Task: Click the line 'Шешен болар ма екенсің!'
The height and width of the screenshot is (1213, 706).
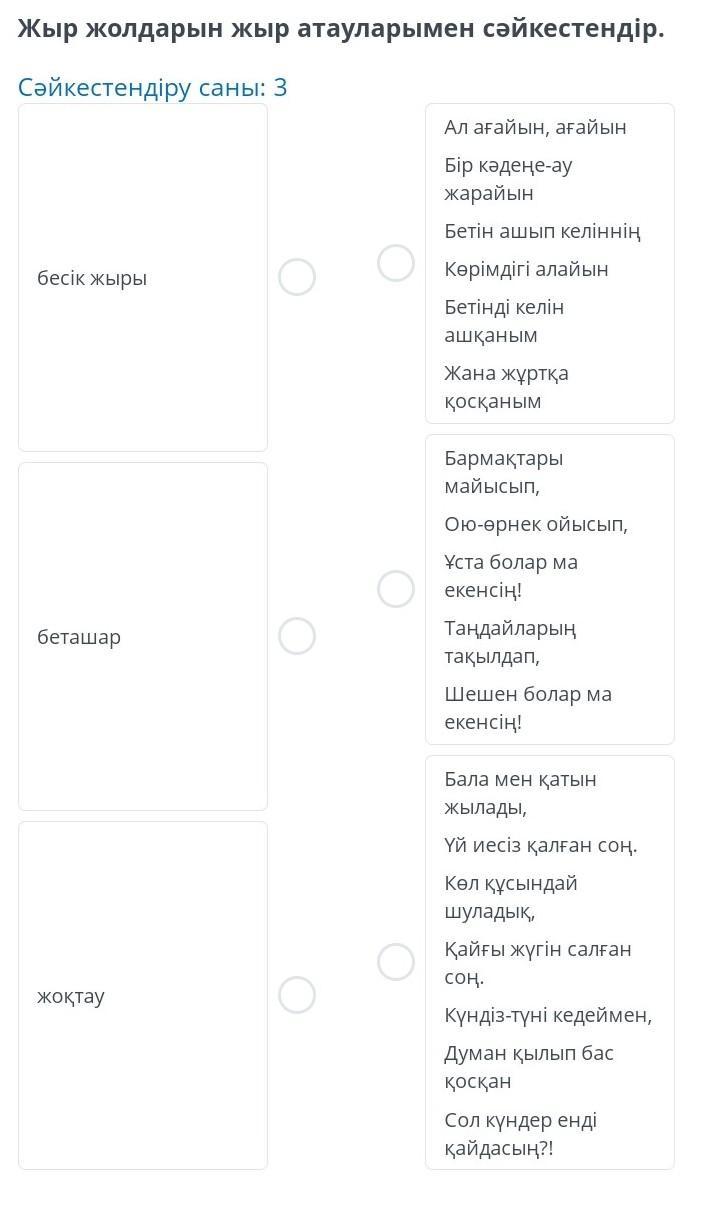Action: (527, 708)
